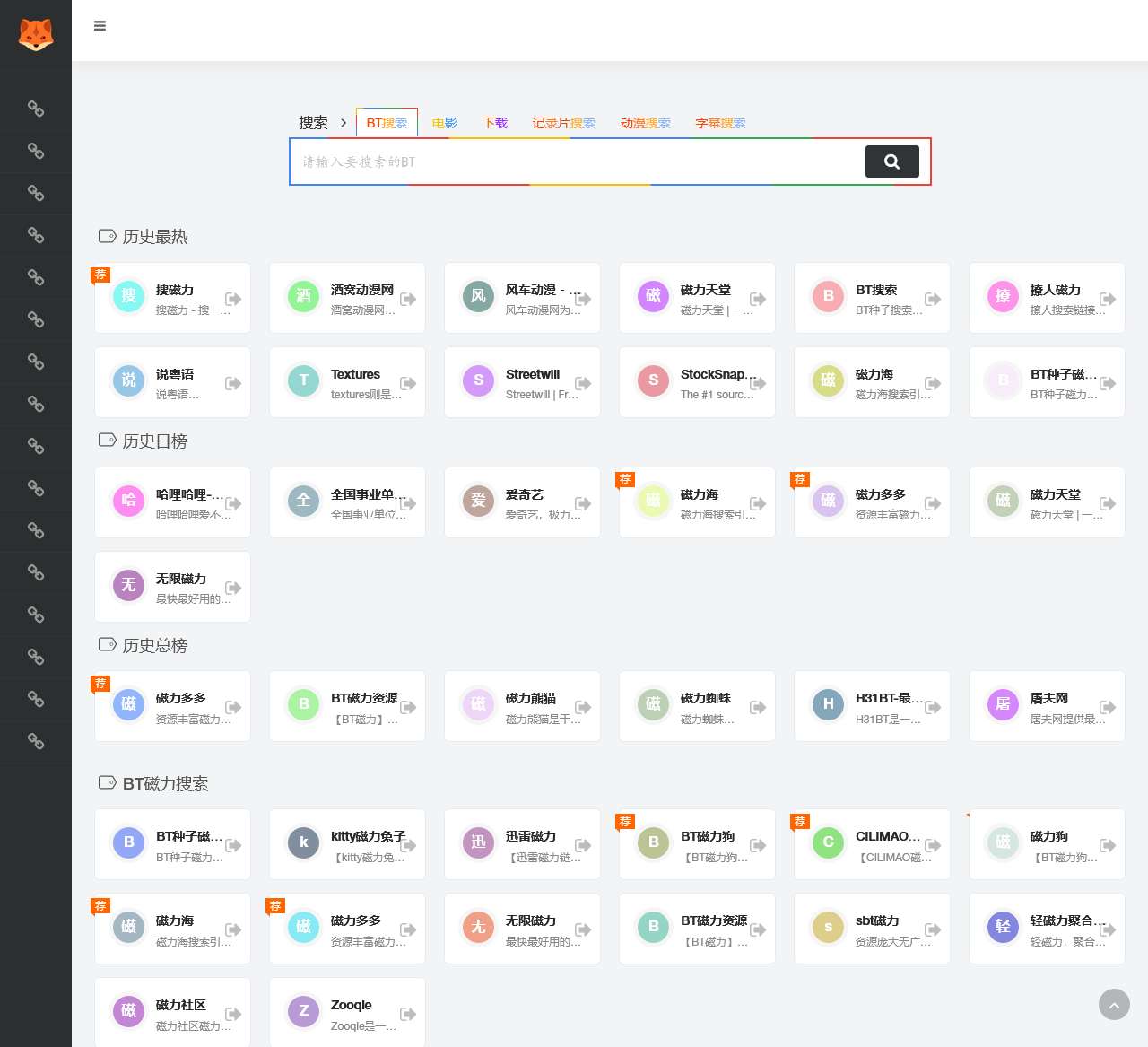Image resolution: width=1148 pixels, height=1047 pixels.
Task: Click the go arrow on Streetwill card
Action: (583, 383)
